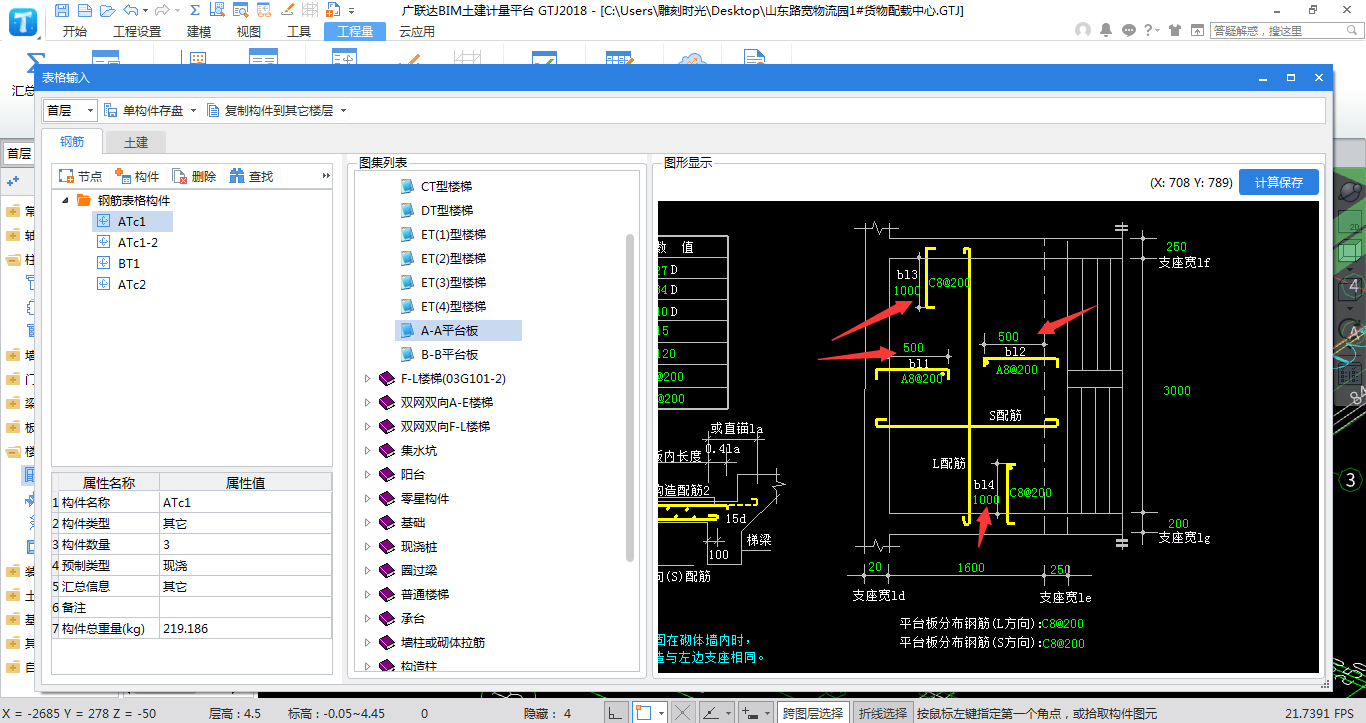Click the 查找 binoculars search button
This screenshot has width=1366, height=723.
(x=251, y=176)
